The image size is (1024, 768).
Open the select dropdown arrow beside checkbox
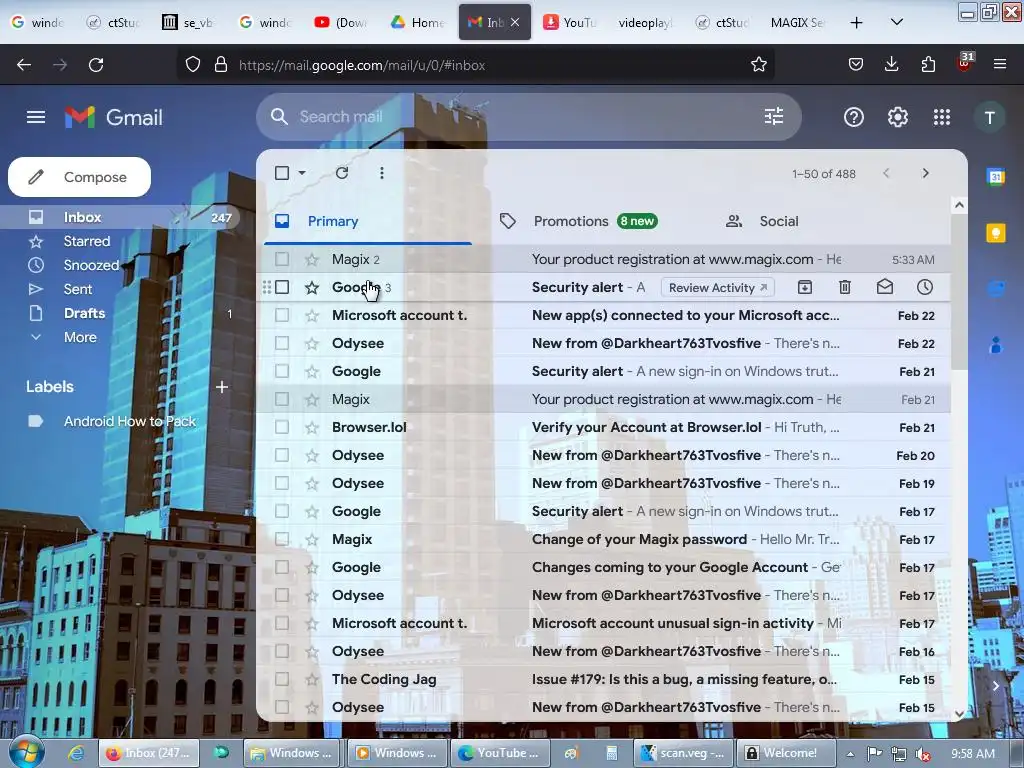(302, 173)
